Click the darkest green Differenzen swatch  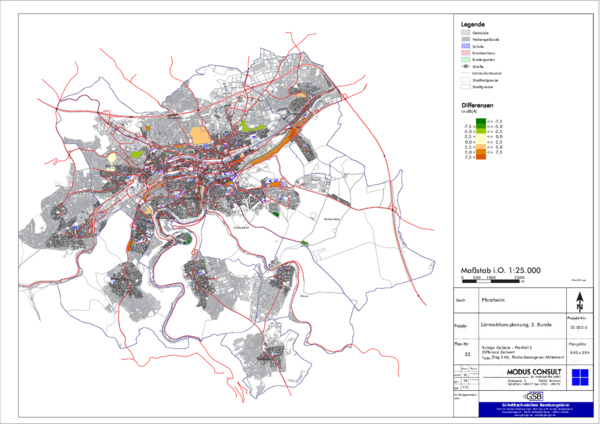pos(480,119)
